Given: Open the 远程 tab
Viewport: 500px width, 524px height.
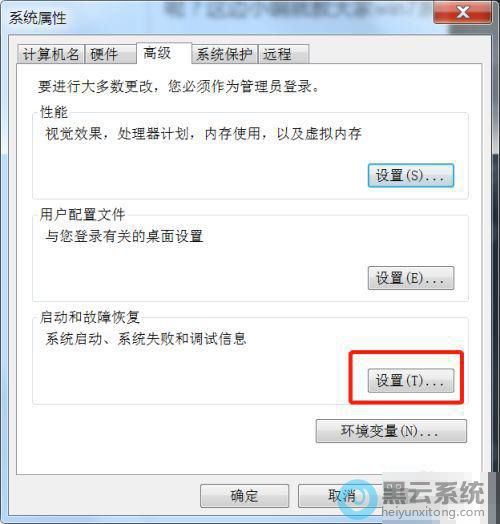Looking at the screenshot, I should coord(283,54).
